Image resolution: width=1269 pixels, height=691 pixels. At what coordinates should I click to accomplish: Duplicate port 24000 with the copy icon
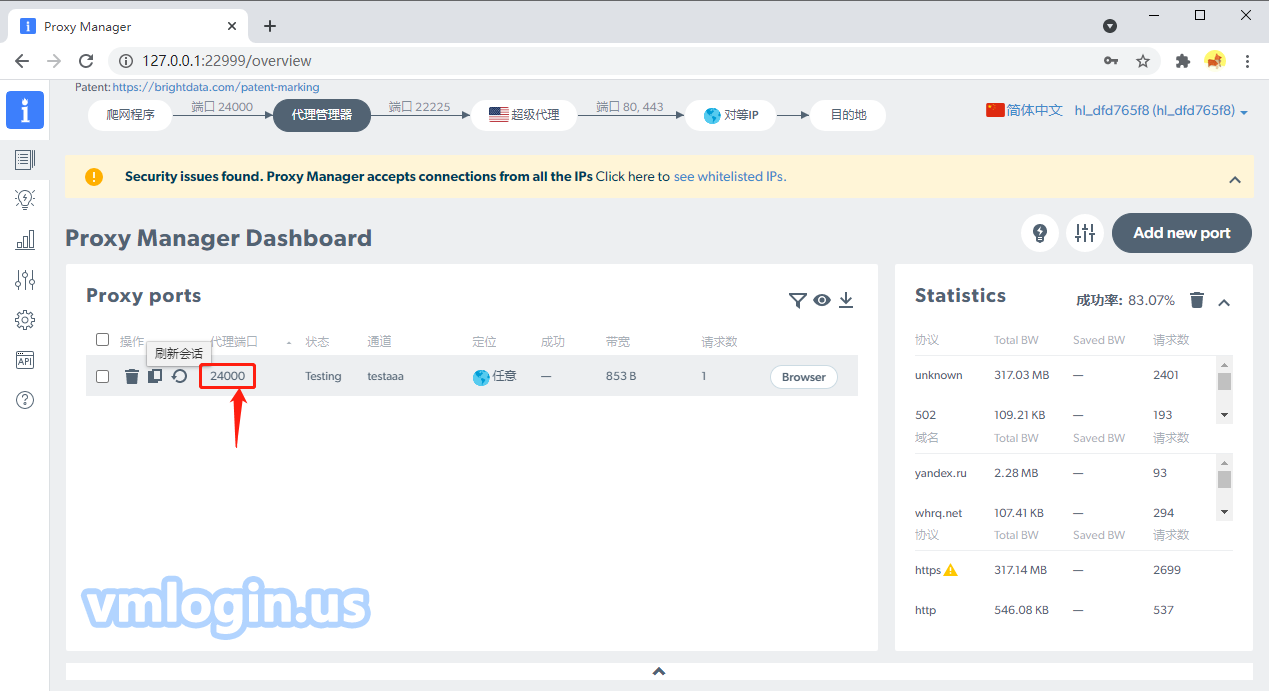(x=155, y=377)
